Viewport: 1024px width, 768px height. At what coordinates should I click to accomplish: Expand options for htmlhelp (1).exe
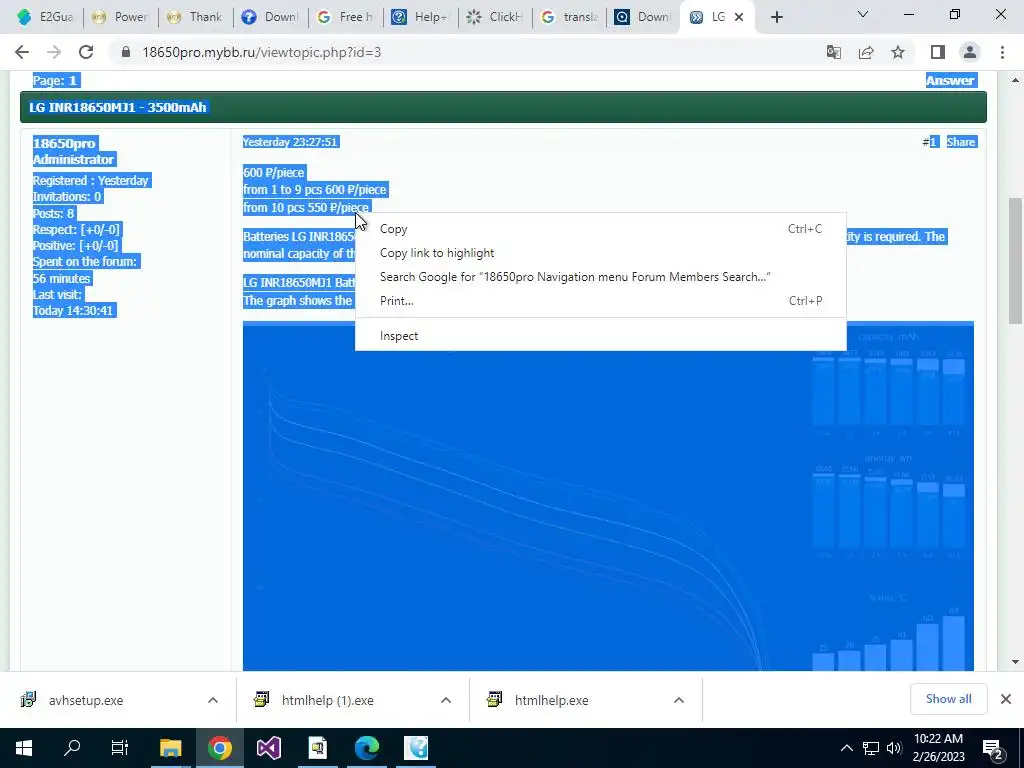[446, 700]
